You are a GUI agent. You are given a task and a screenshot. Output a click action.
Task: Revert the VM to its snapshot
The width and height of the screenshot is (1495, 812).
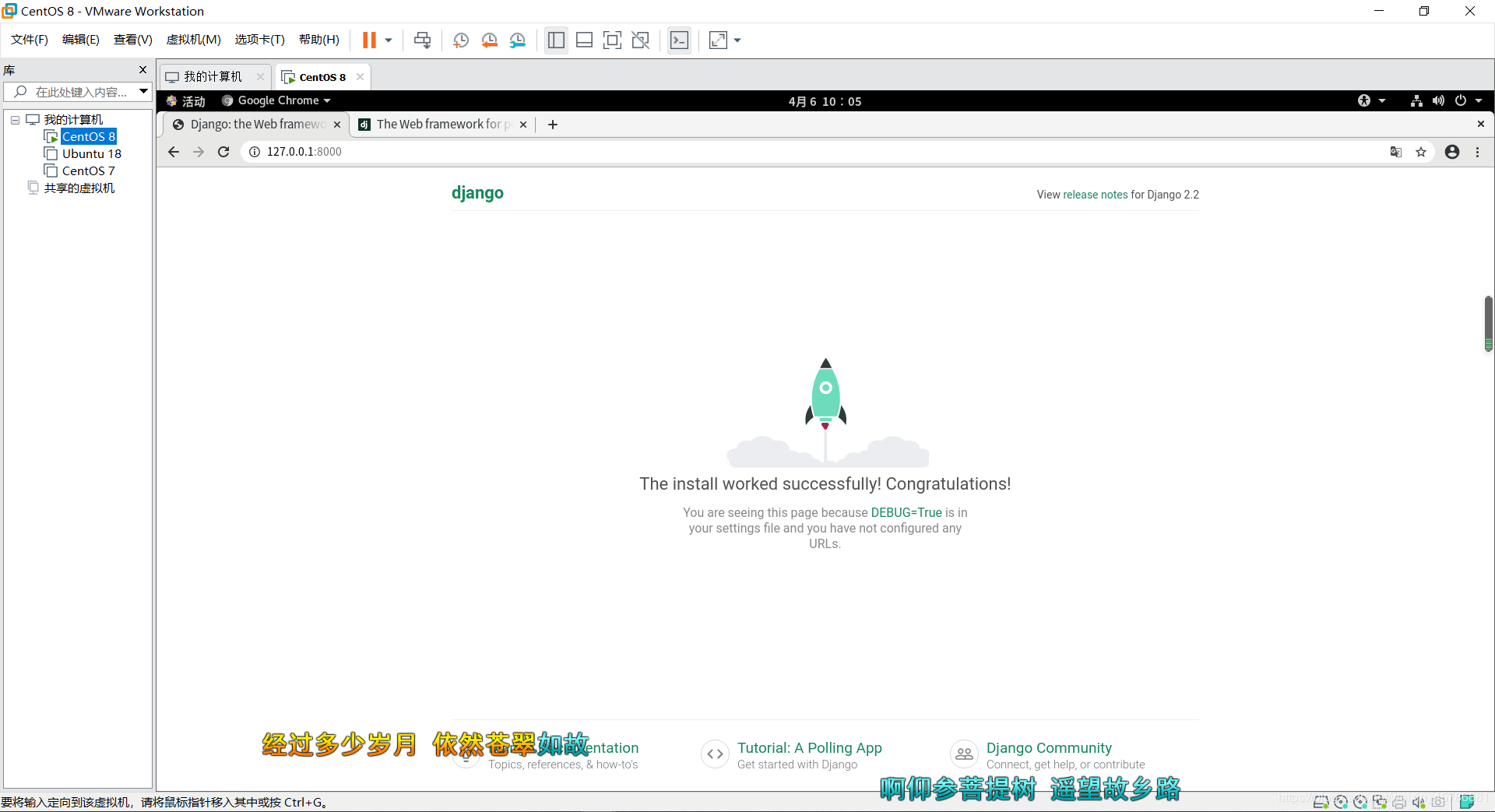pyautogui.click(x=490, y=40)
